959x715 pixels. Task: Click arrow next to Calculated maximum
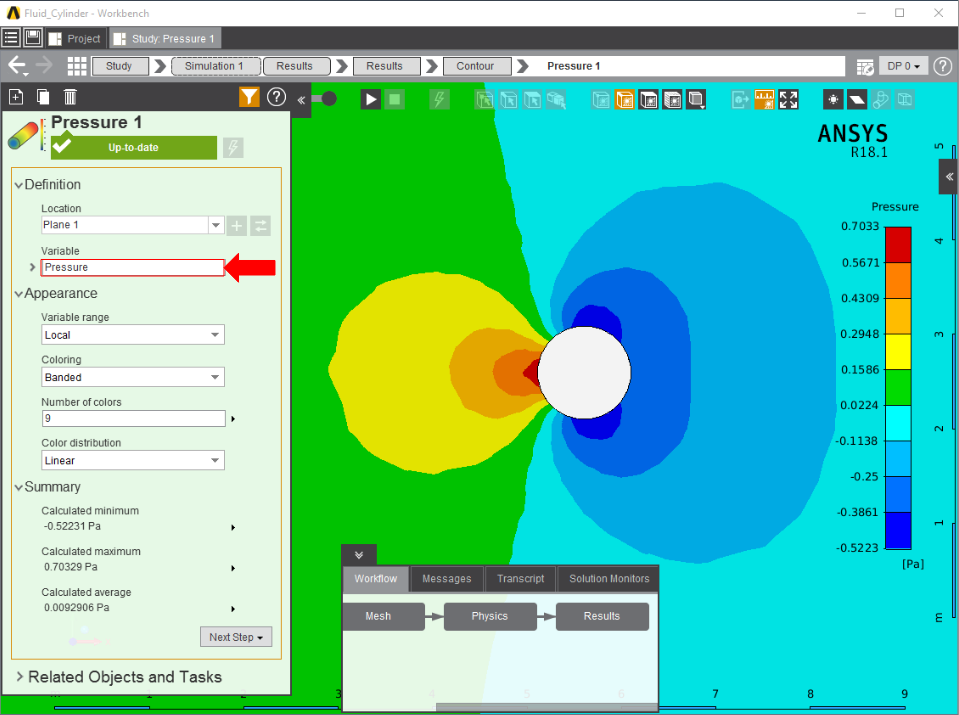pos(233,568)
